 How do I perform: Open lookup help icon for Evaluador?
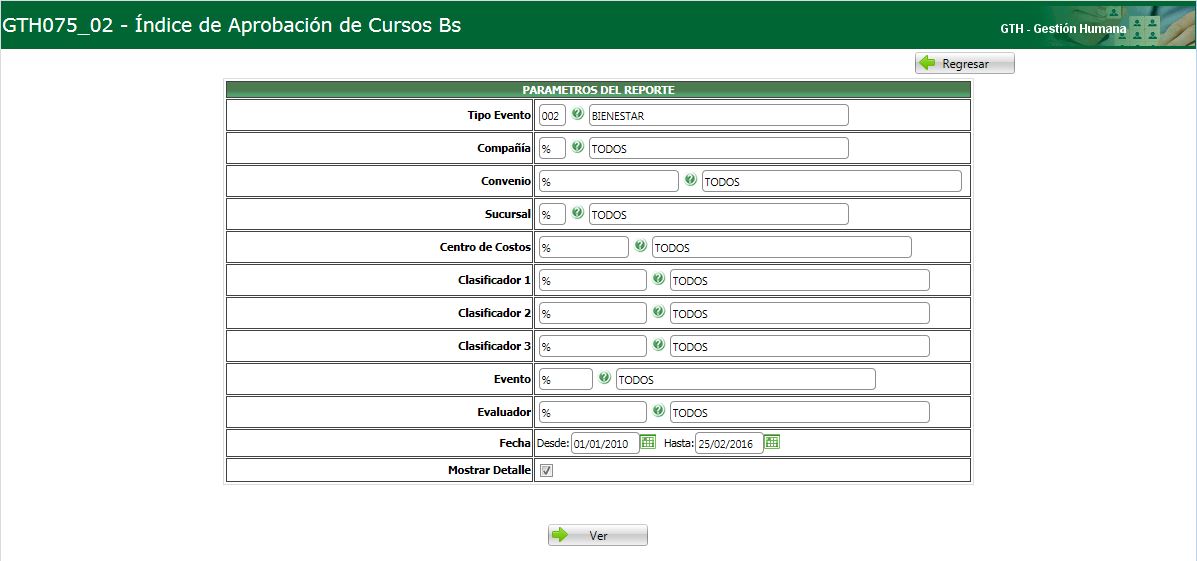[x=658, y=410]
